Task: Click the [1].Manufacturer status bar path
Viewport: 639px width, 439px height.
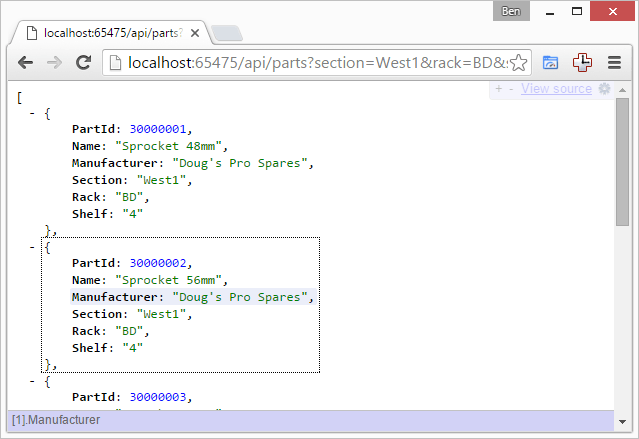Action: [56, 420]
